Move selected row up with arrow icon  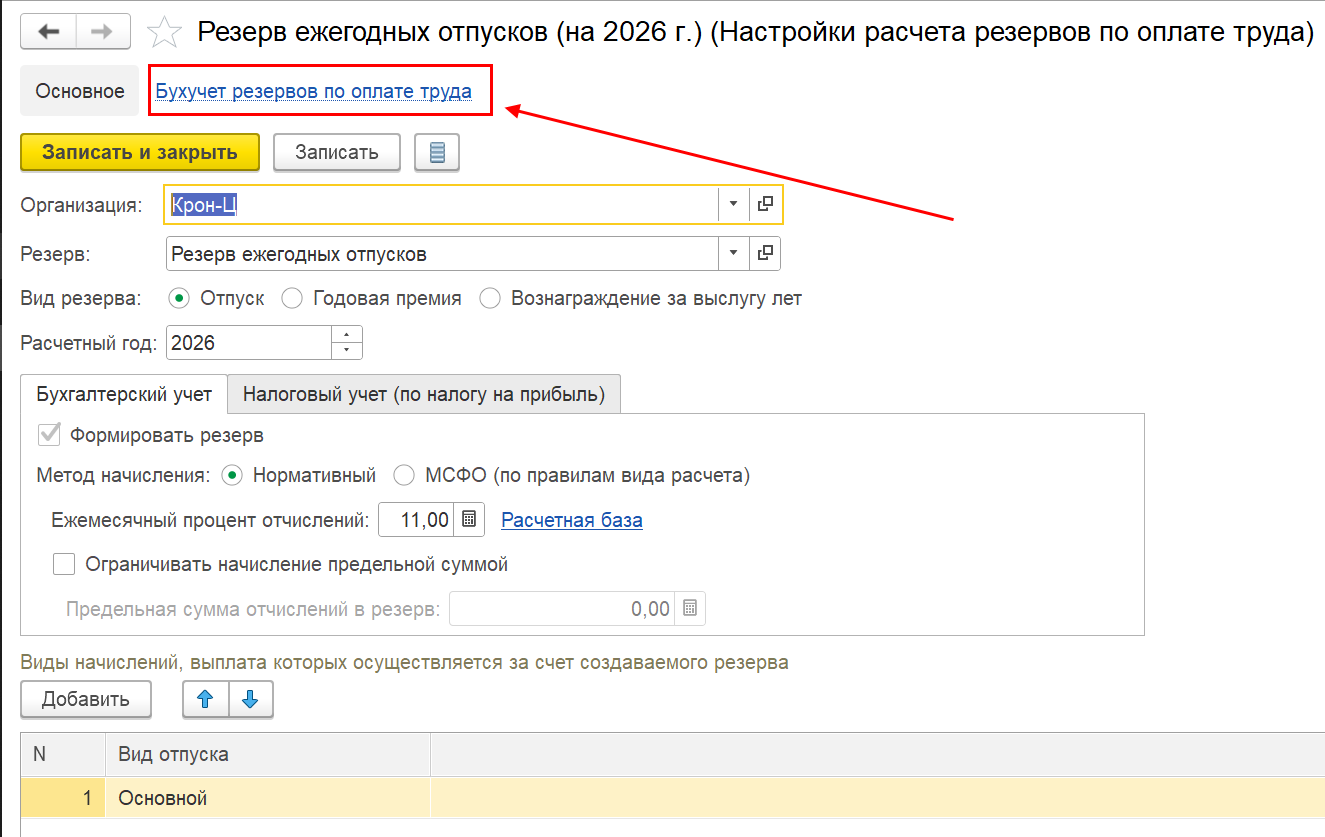tap(205, 700)
